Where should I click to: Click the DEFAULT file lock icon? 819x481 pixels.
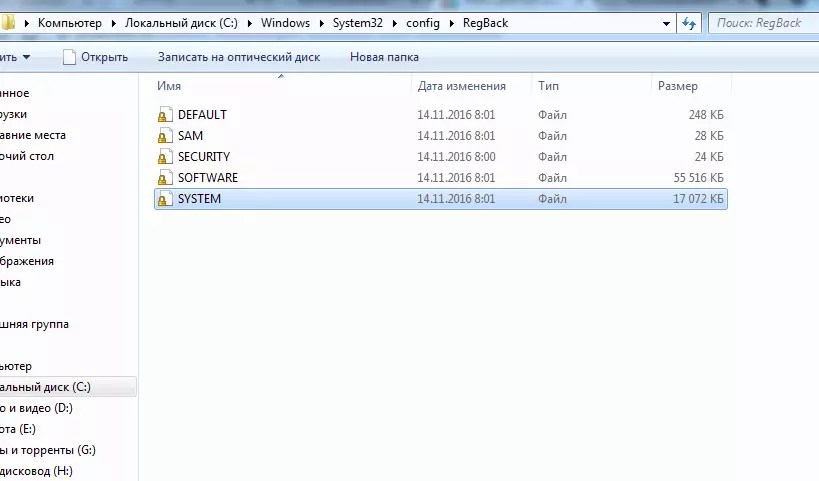click(x=165, y=115)
